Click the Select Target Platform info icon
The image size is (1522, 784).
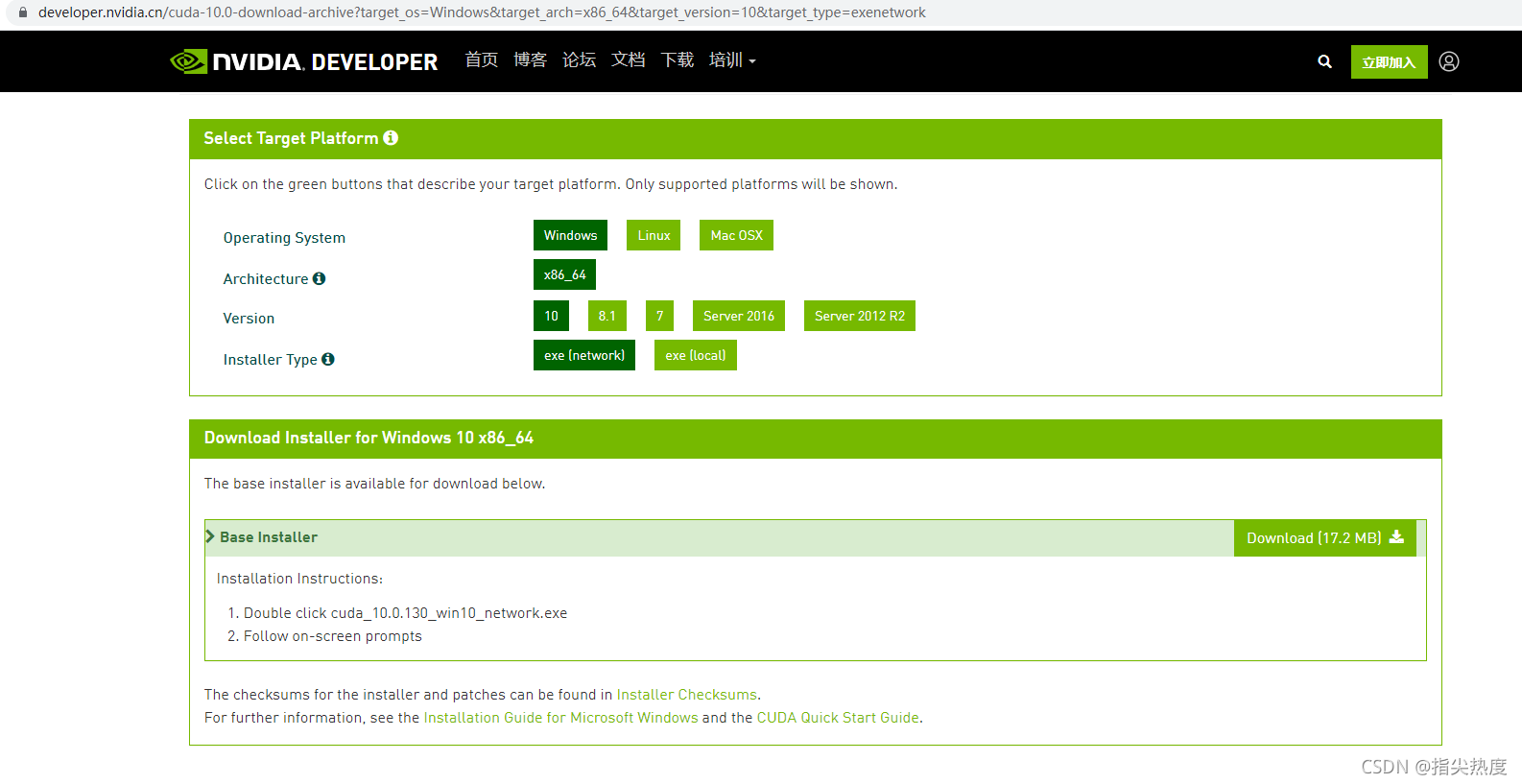[x=391, y=138]
